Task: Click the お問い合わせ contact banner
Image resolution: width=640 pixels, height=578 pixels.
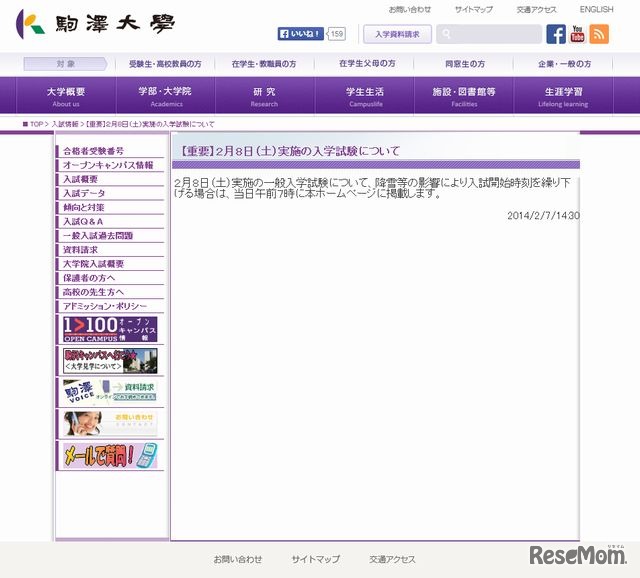Action: pos(110,423)
